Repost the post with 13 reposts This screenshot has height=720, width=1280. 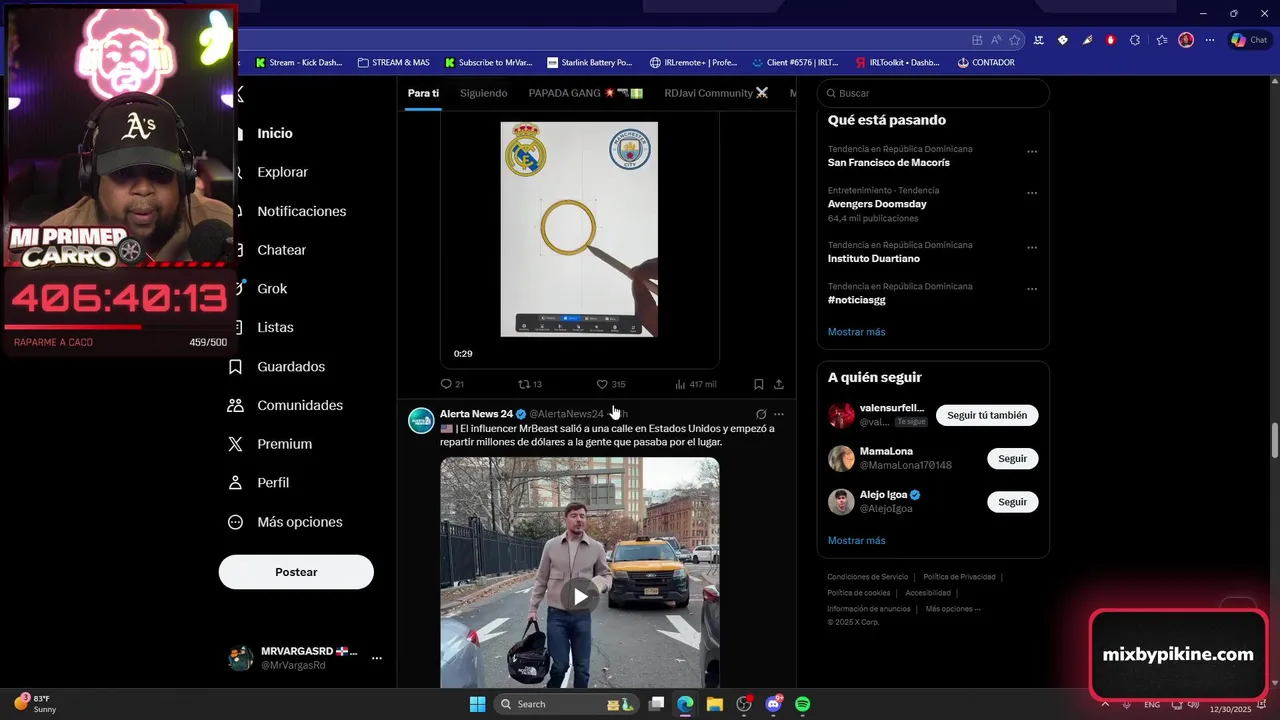coord(530,384)
